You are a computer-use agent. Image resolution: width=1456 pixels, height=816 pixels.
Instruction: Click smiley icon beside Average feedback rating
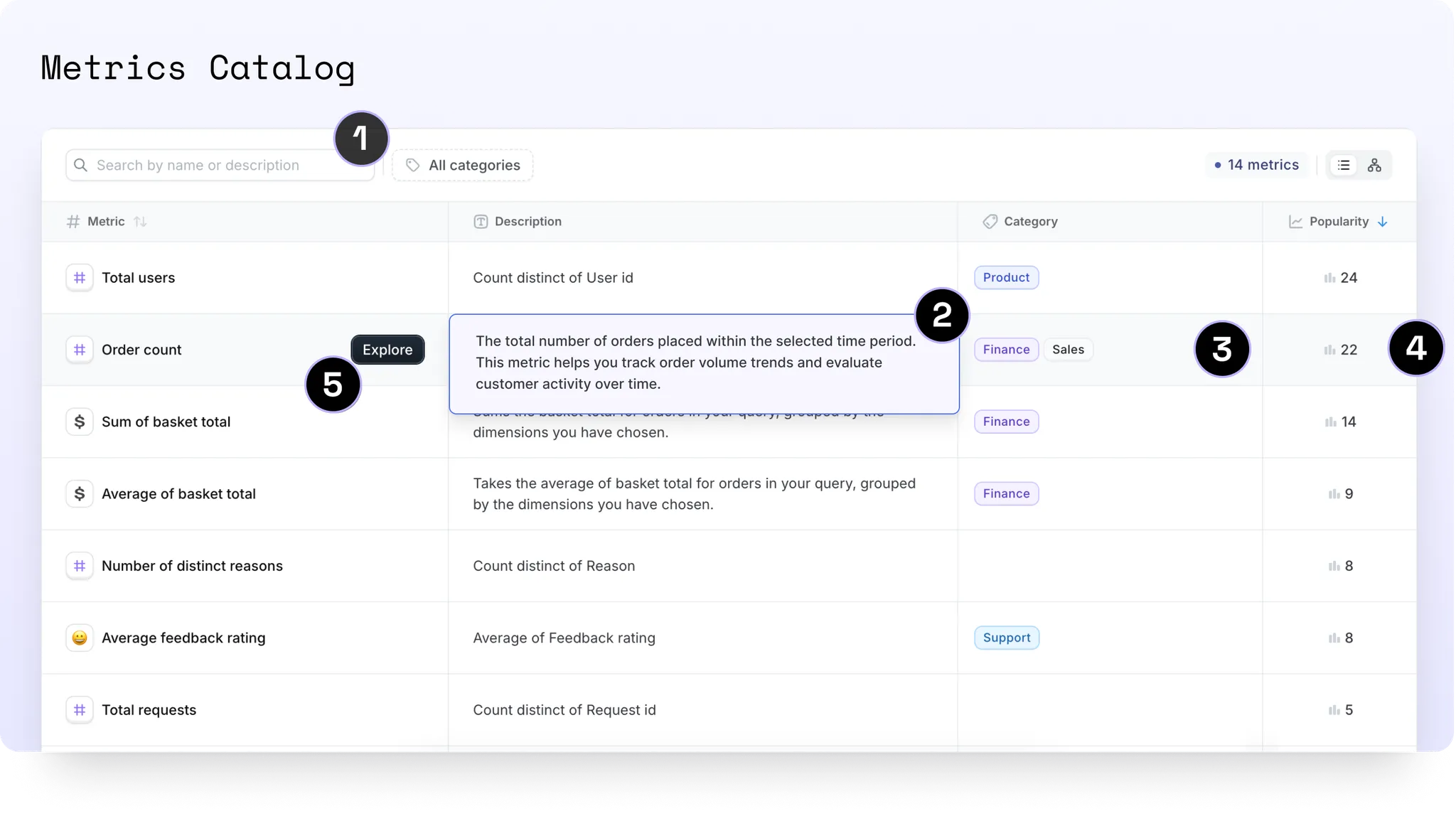[x=80, y=638]
